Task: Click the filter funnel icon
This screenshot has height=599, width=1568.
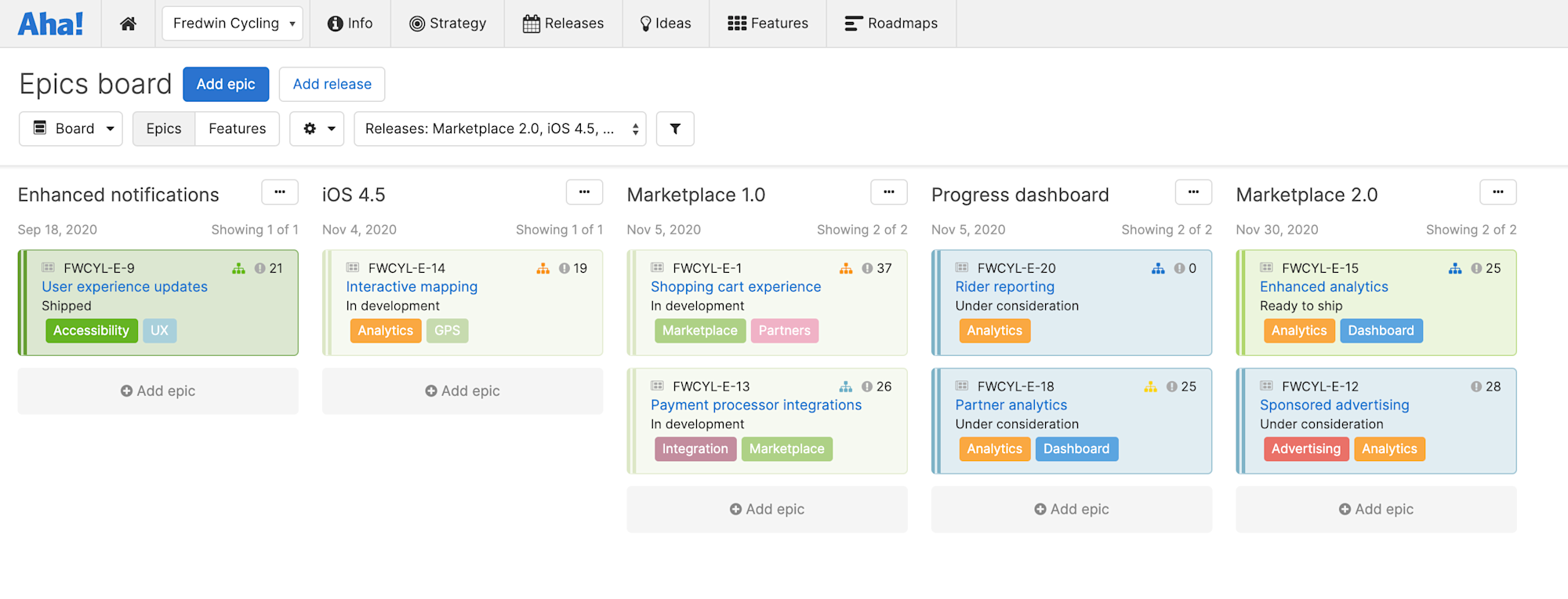Action: [x=675, y=129]
